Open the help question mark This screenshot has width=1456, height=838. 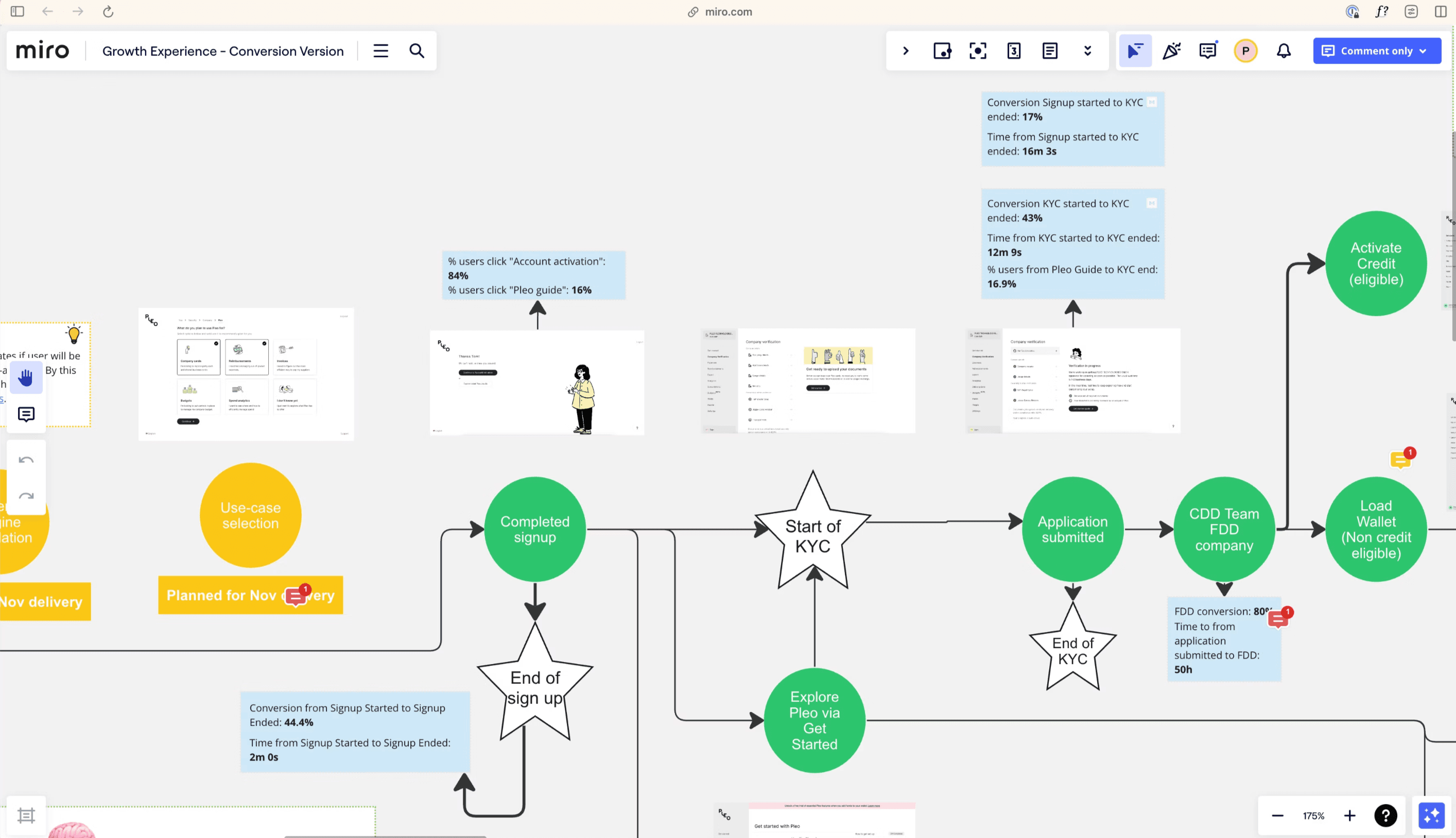pos(1386,815)
